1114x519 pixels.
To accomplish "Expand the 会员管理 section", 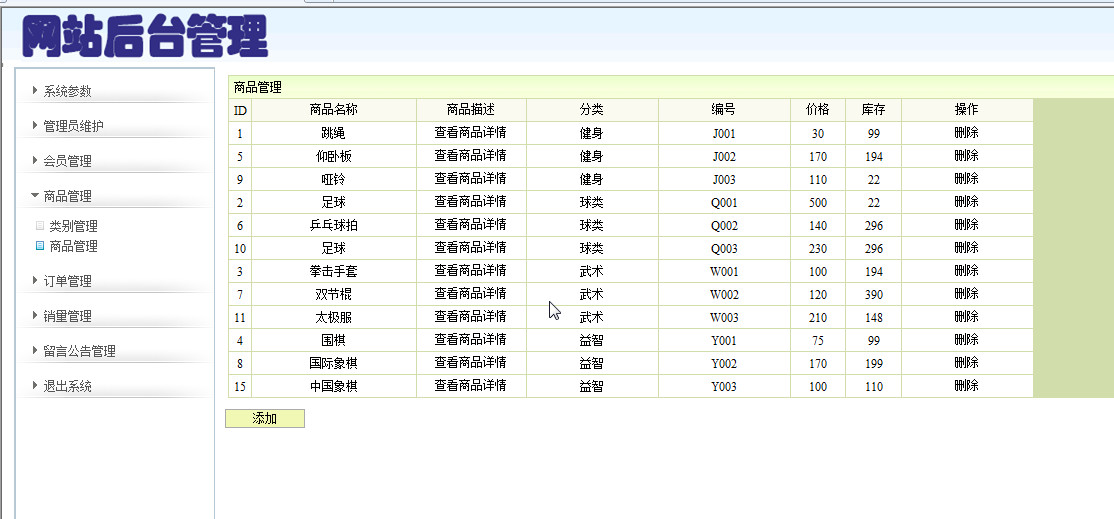I will point(62,161).
